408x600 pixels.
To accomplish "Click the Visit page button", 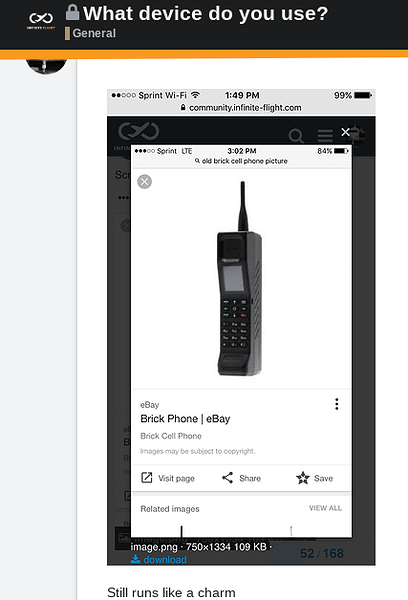I will tap(168, 478).
